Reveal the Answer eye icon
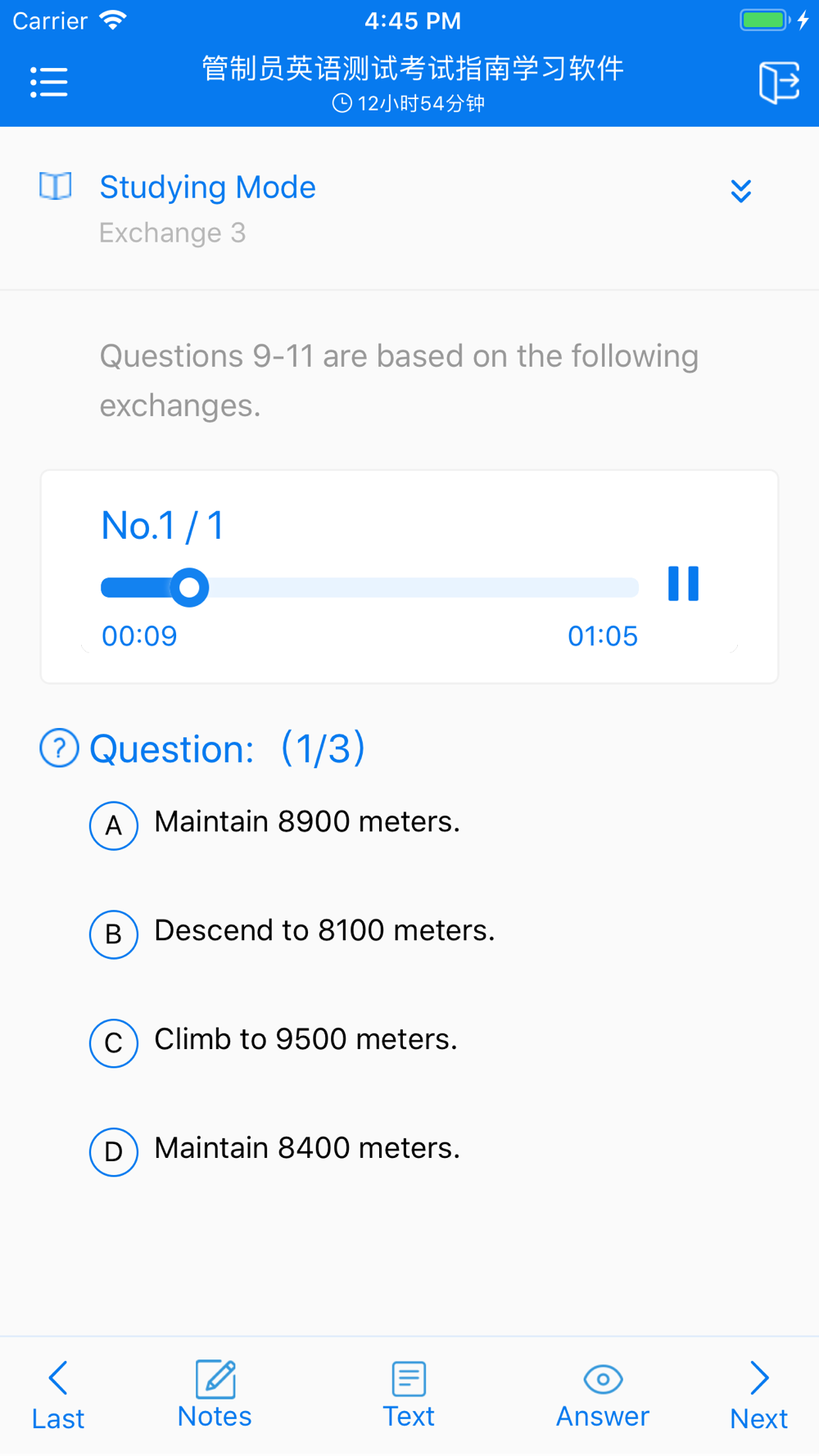 [x=603, y=1380]
